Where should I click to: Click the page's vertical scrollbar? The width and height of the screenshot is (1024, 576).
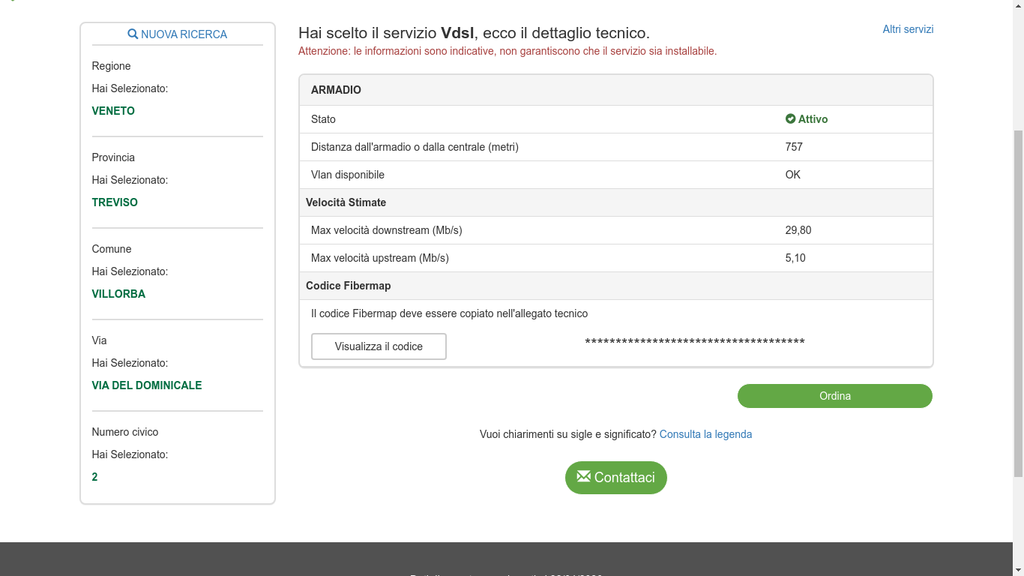pyautogui.click(x=1018, y=300)
